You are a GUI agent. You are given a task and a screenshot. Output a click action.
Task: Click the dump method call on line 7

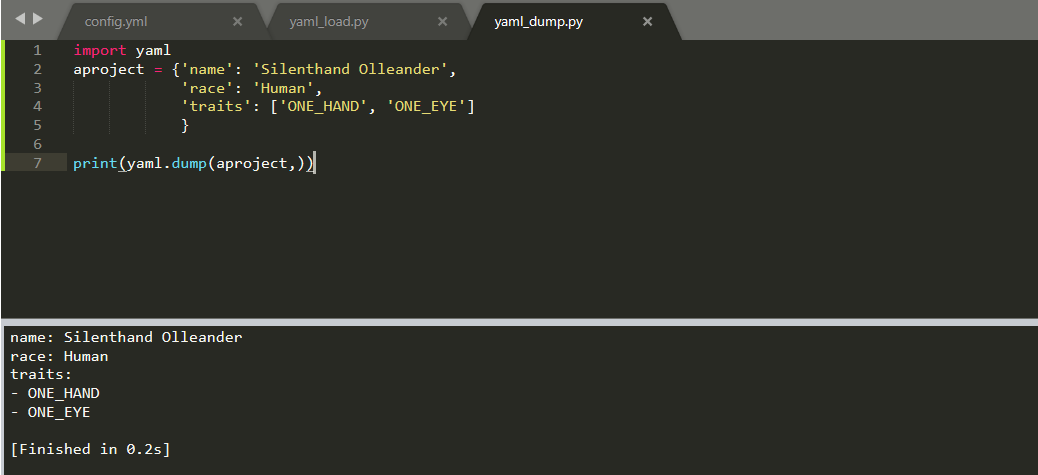[x=189, y=163]
